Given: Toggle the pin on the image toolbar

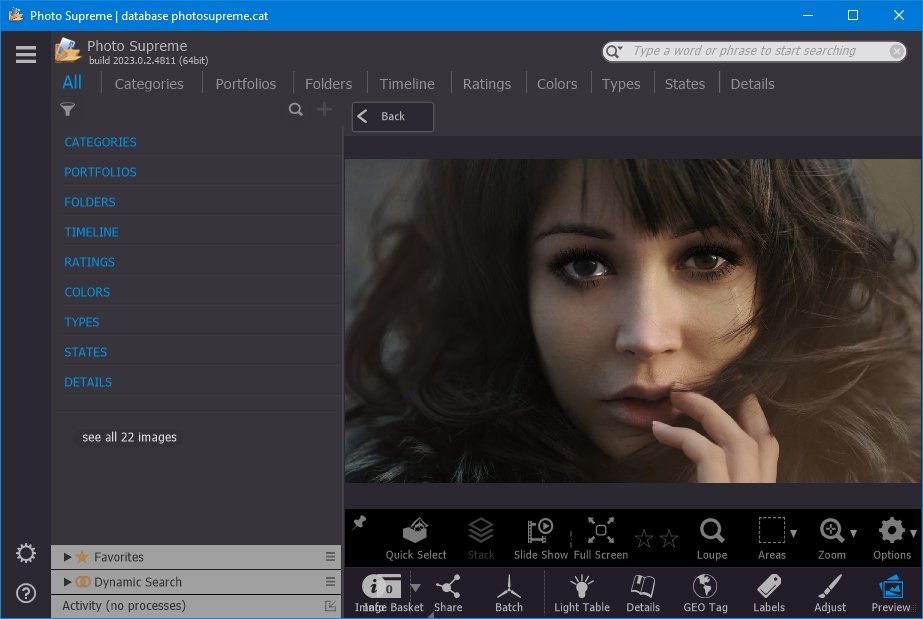Looking at the screenshot, I should (360, 523).
